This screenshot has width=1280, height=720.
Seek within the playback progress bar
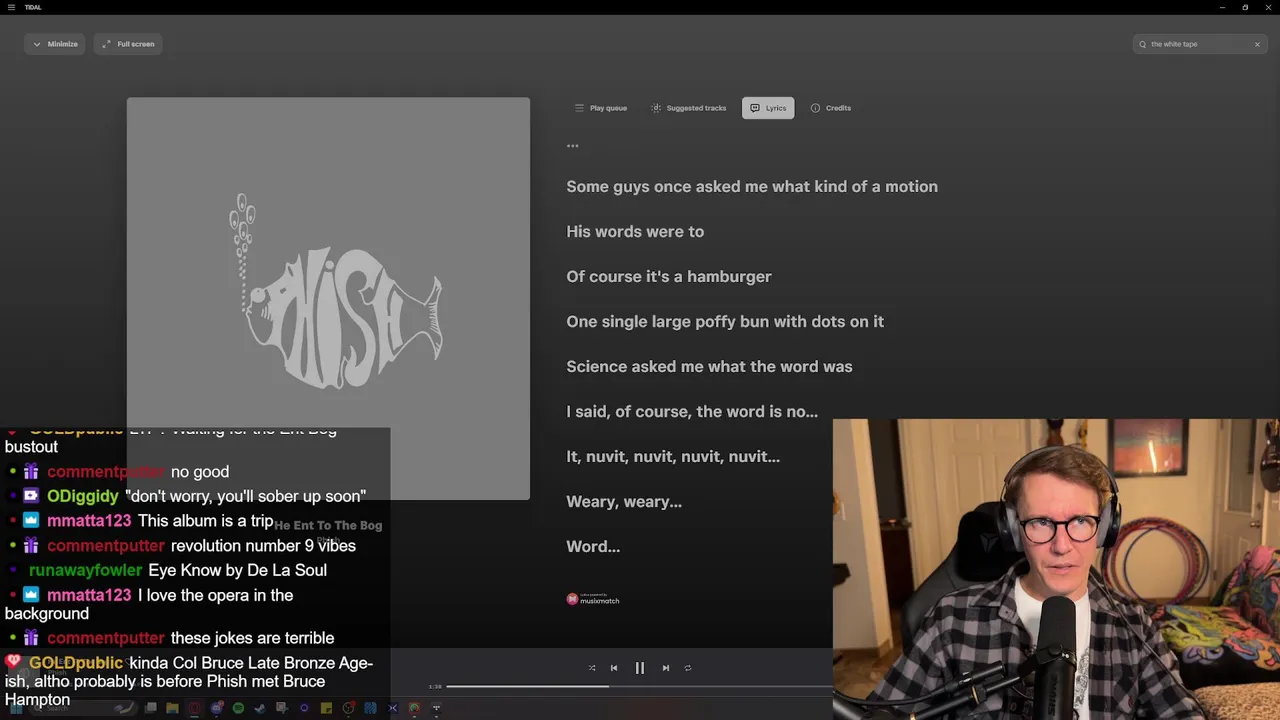coord(640,686)
